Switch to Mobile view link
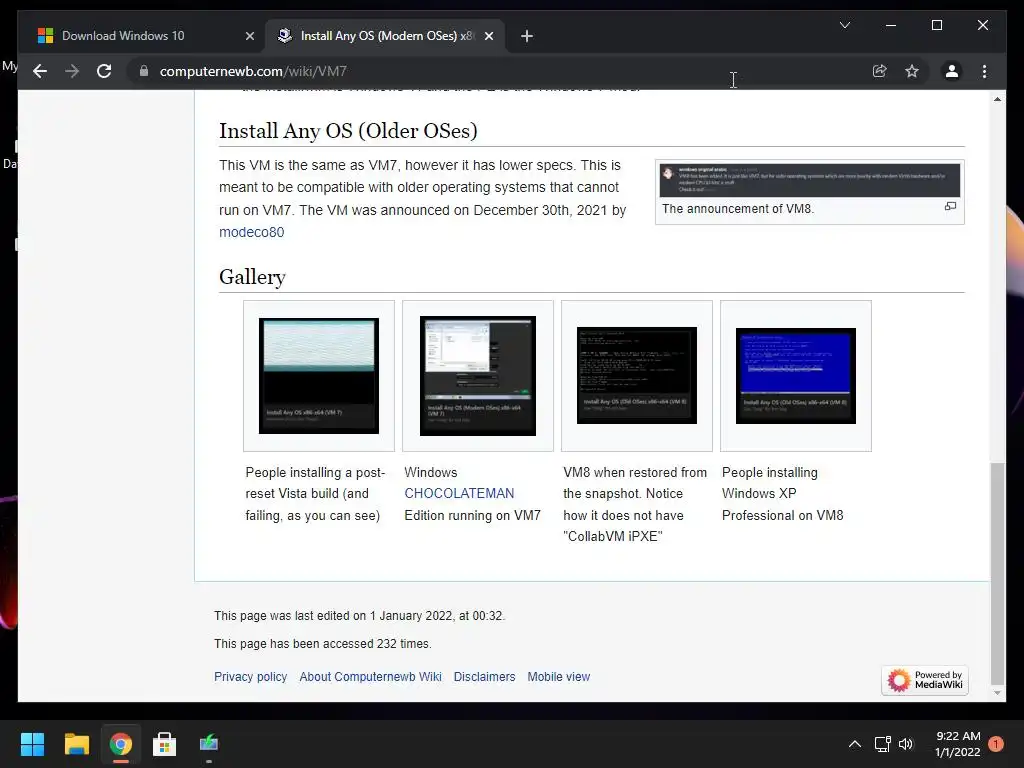Image resolution: width=1024 pixels, height=768 pixels. [x=558, y=677]
